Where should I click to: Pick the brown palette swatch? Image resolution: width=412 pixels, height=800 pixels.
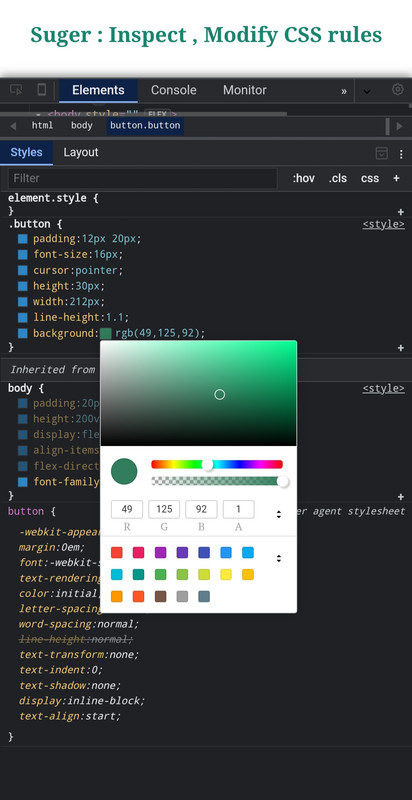[x=161, y=596]
